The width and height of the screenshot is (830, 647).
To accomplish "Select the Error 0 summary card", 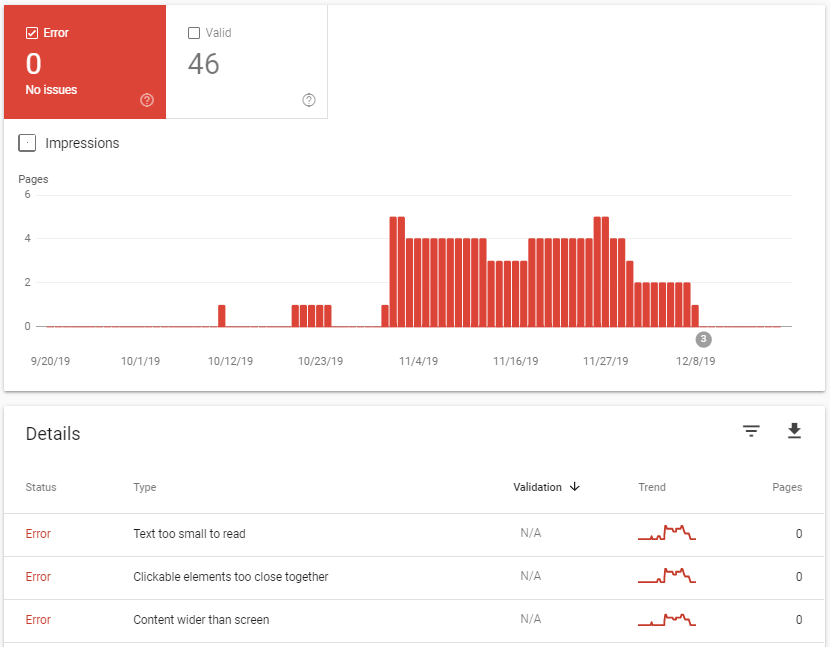I will coord(85,62).
